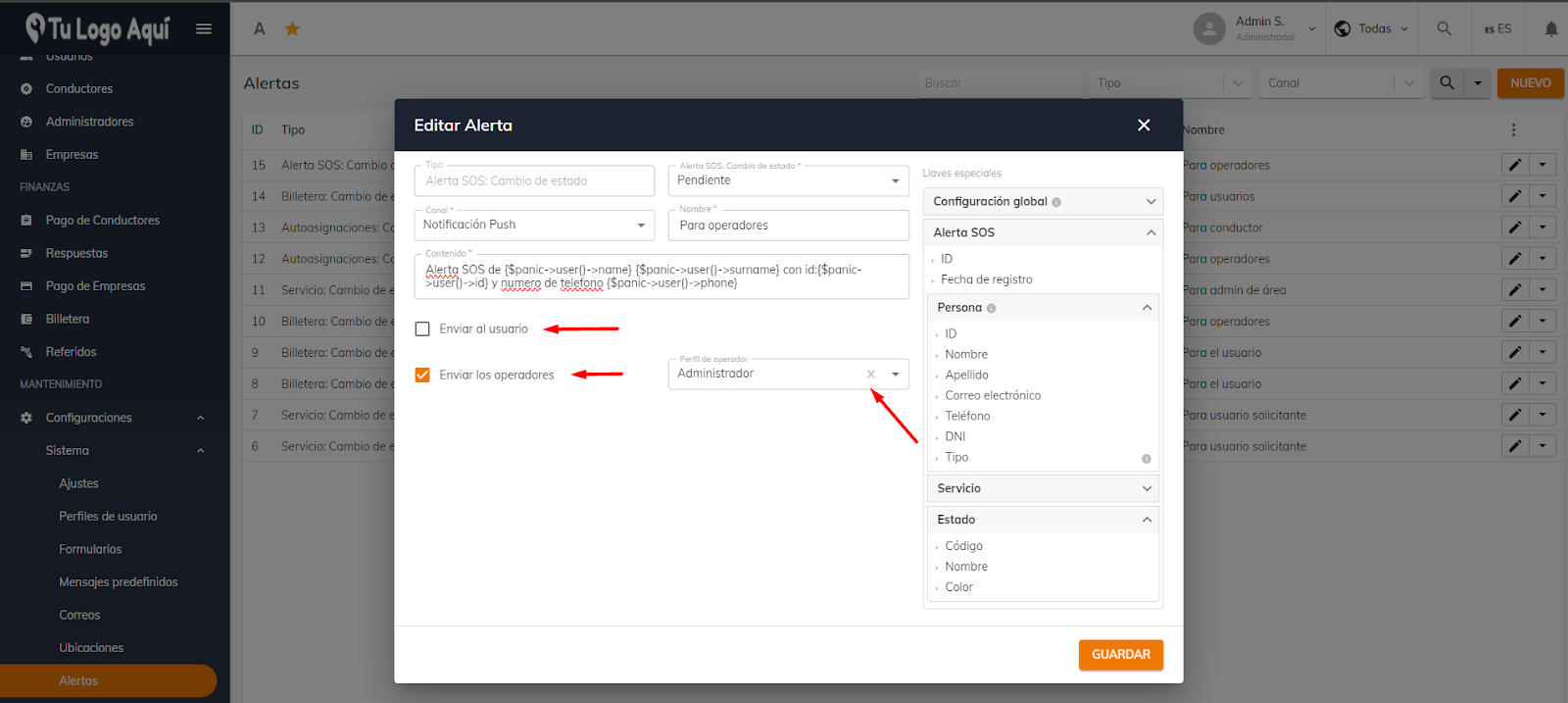
Task: Open the header search magnifier icon
Action: [x=1444, y=28]
